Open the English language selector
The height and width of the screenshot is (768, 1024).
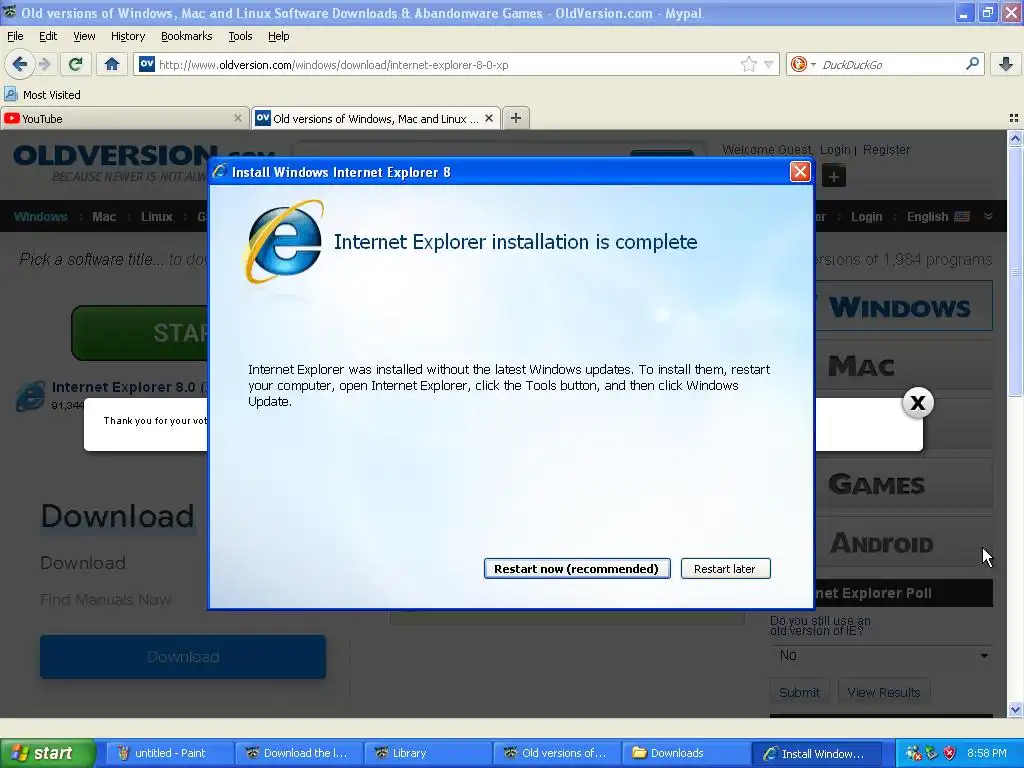[x=938, y=217]
